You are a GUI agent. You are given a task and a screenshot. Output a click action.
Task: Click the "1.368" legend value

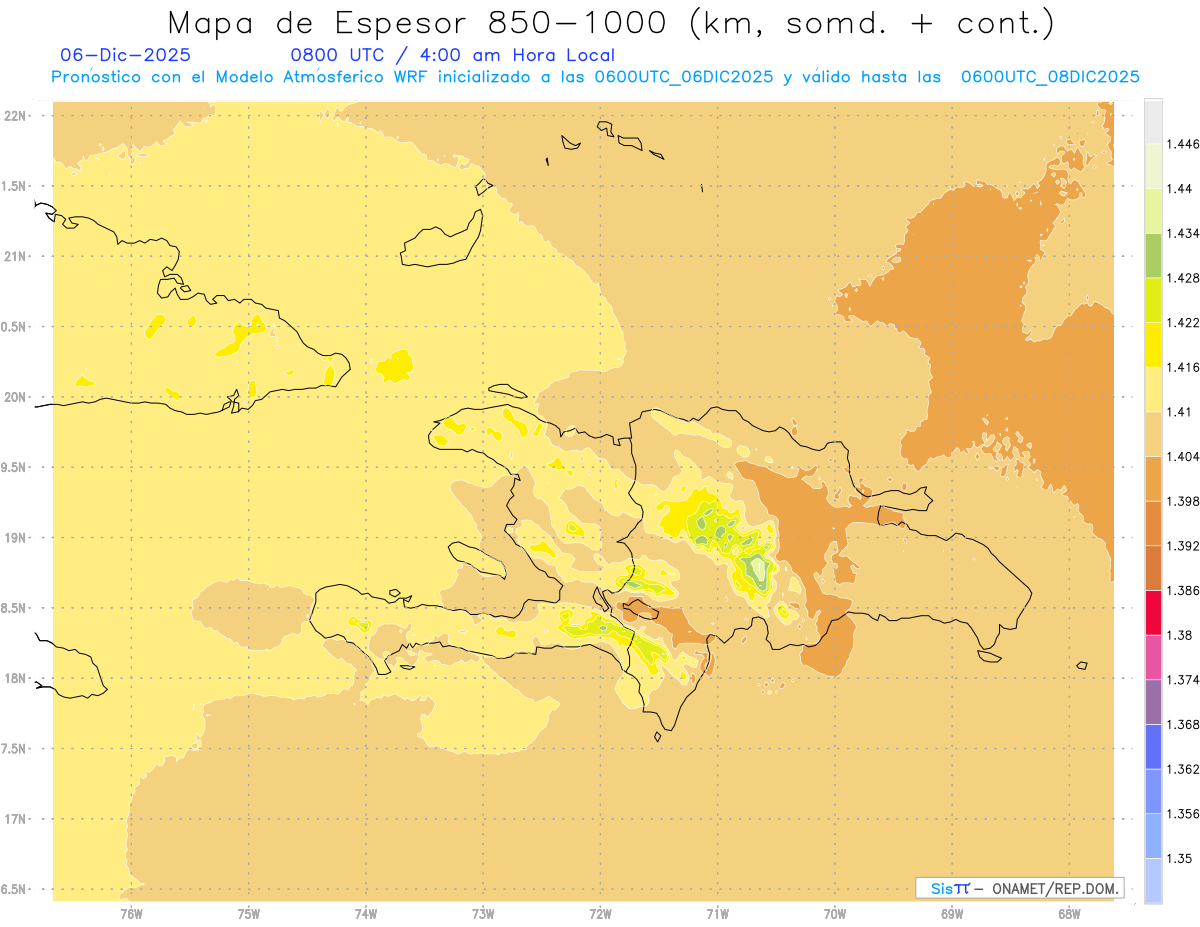point(1183,724)
